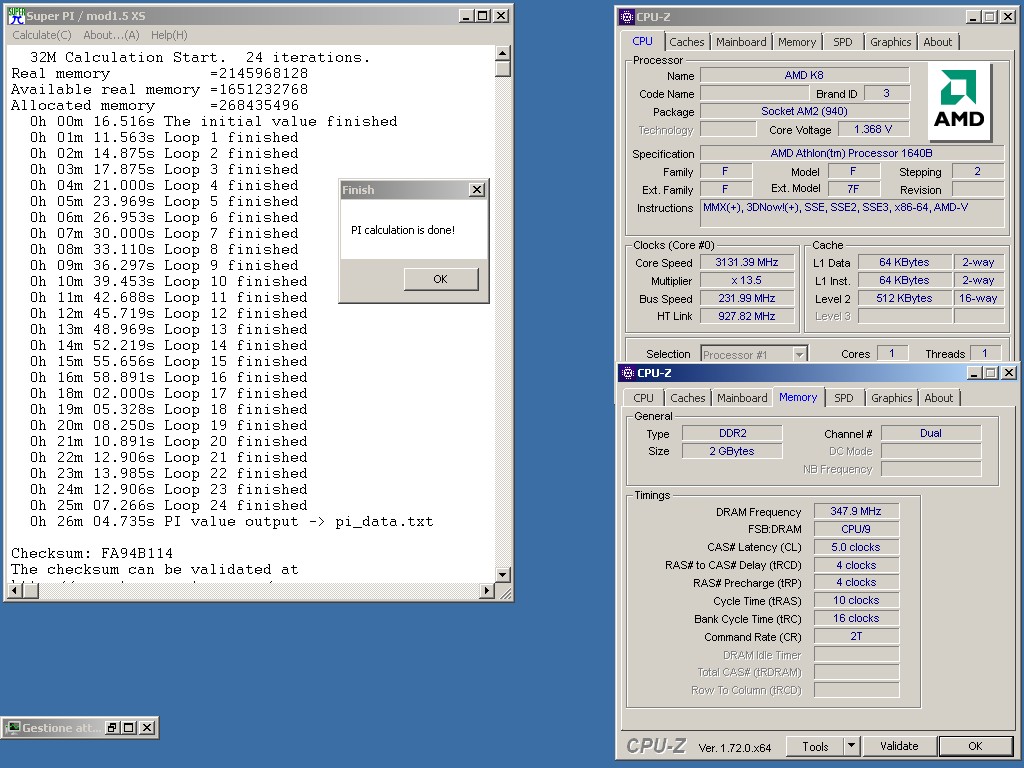Click the Cycle Time tRAS value 10 clocks
1024x768 pixels.
click(856, 601)
